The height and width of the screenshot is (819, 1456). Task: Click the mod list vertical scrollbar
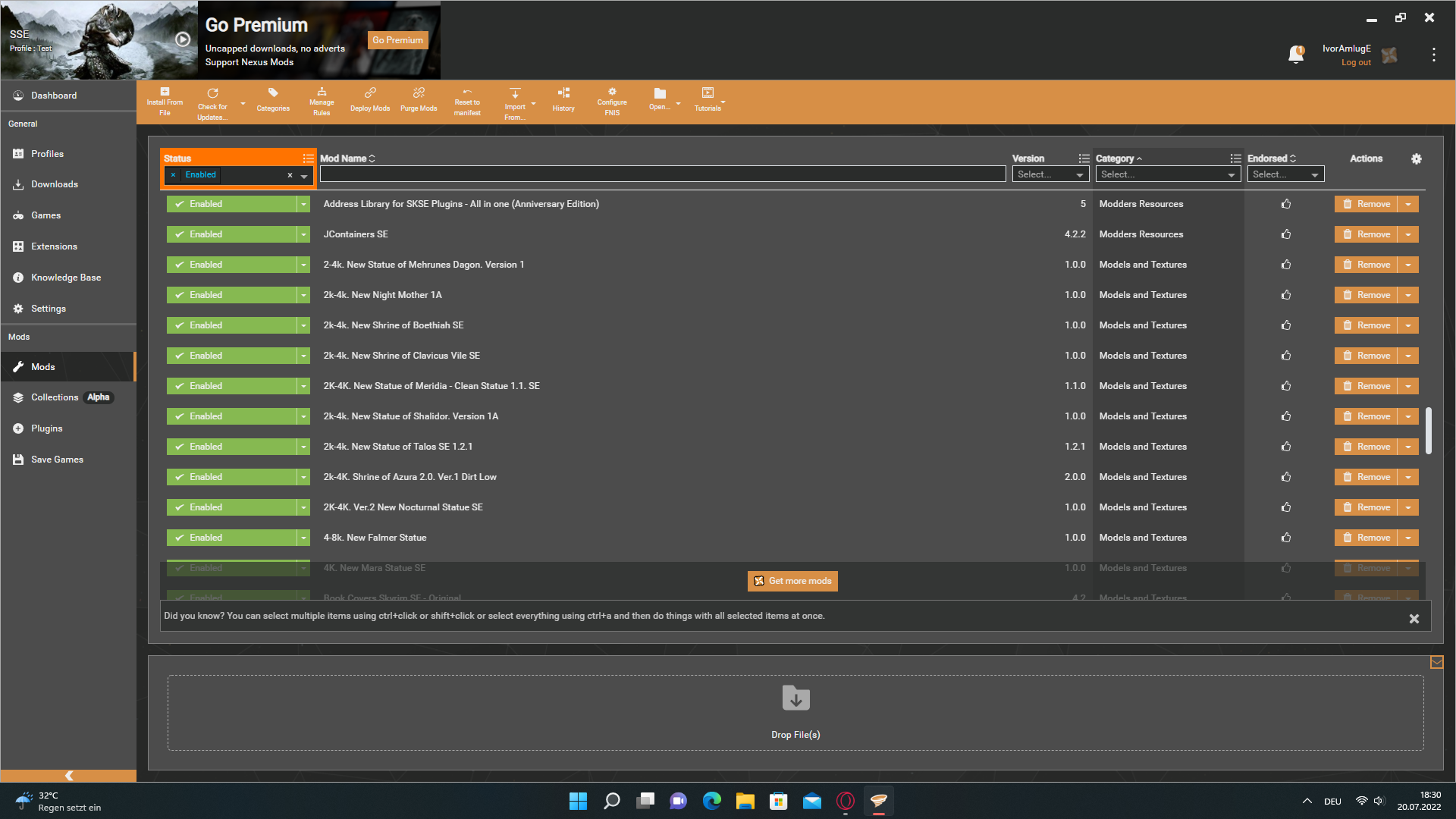(x=1429, y=431)
